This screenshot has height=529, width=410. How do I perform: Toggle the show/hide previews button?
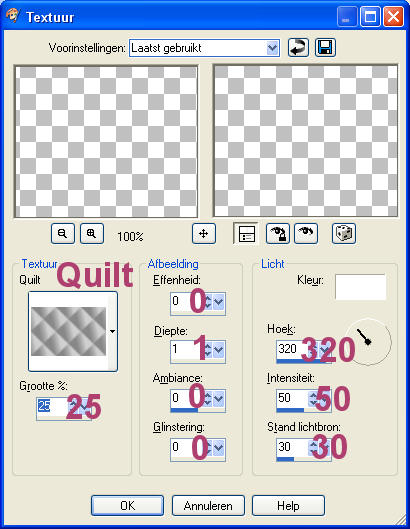[x=246, y=233]
